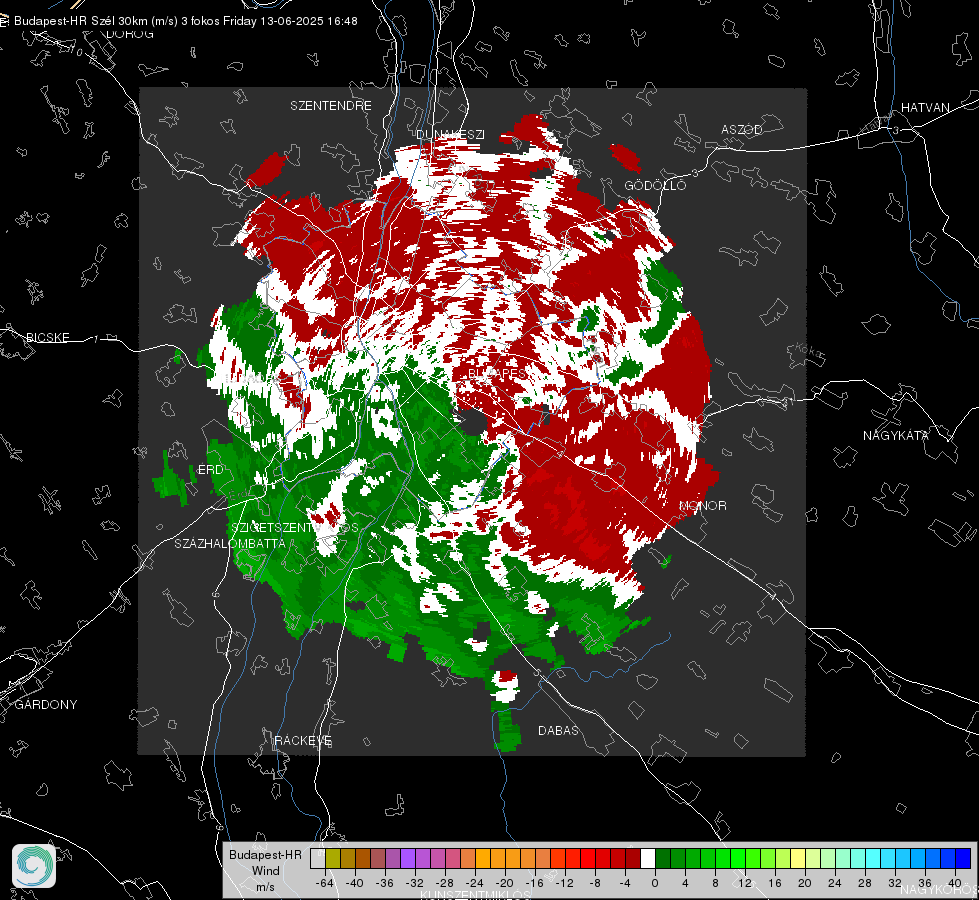The height and width of the screenshot is (900, 979).
Task: Click the HATVAN city label
Action: tap(925, 108)
